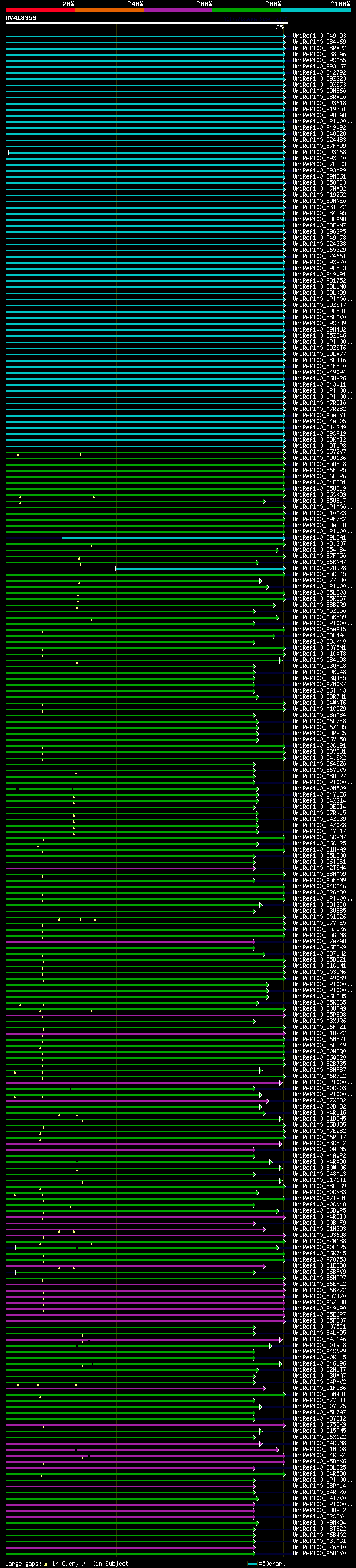Click the =50char. scale legend
This screenshot has height=1568, width=356.
coord(265,1563)
